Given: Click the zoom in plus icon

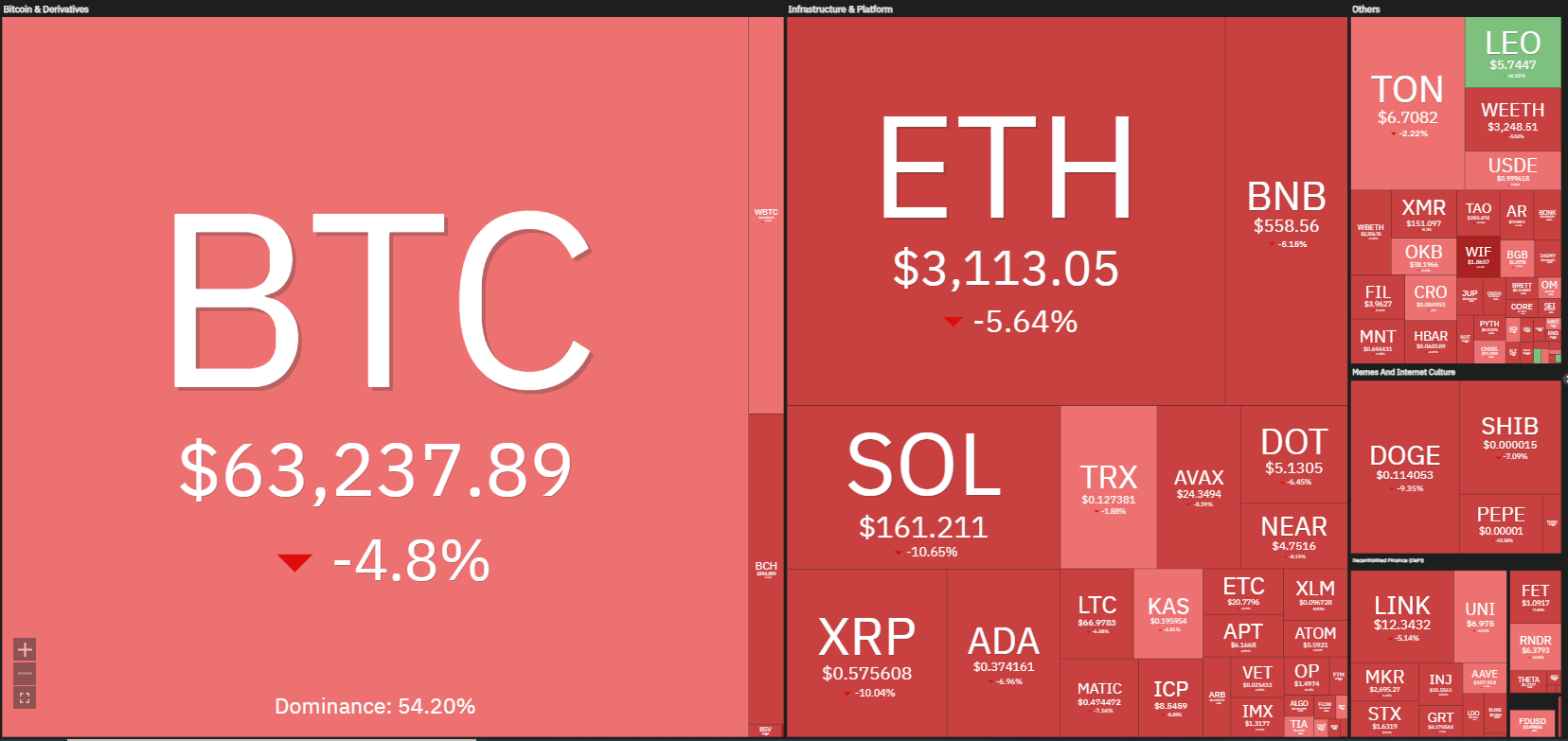Looking at the screenshot, I should (25, 649).
